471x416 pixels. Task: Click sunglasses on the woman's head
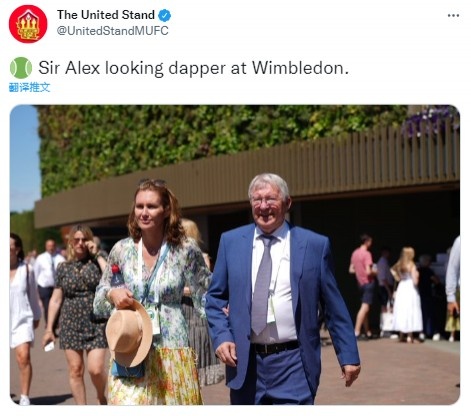point(152,183)
